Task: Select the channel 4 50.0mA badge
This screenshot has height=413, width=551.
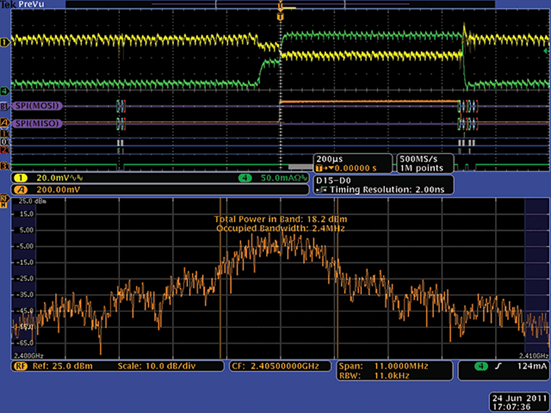Action: (245, 178)
